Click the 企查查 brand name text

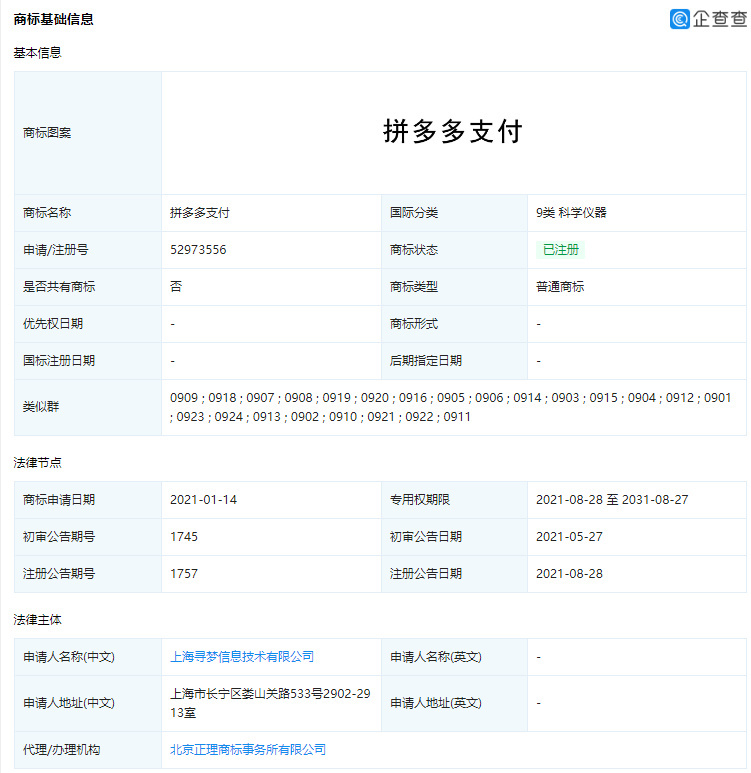tap(720, 19)
